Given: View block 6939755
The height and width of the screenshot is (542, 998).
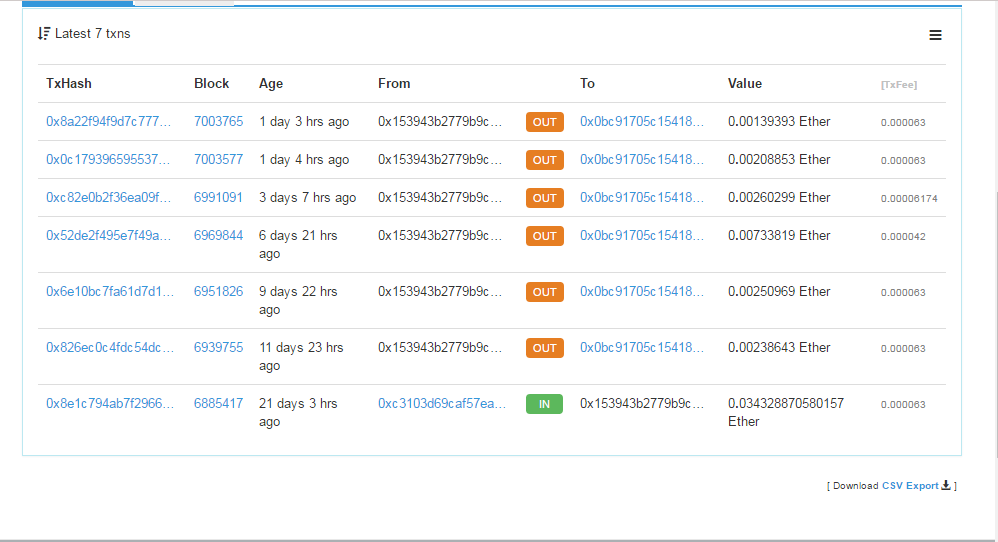Looking at the screenshot, I should tap(218, 348).
